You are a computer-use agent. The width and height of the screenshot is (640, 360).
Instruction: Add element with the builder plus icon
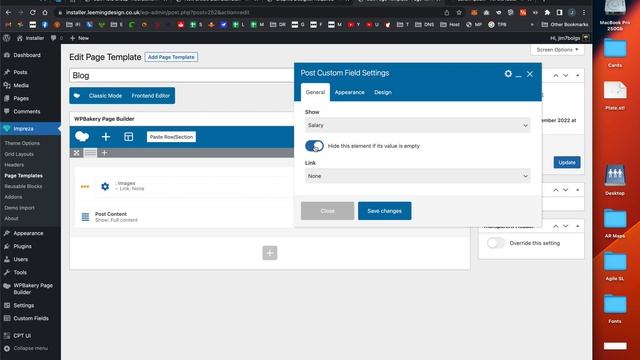[x=106, y=137]
